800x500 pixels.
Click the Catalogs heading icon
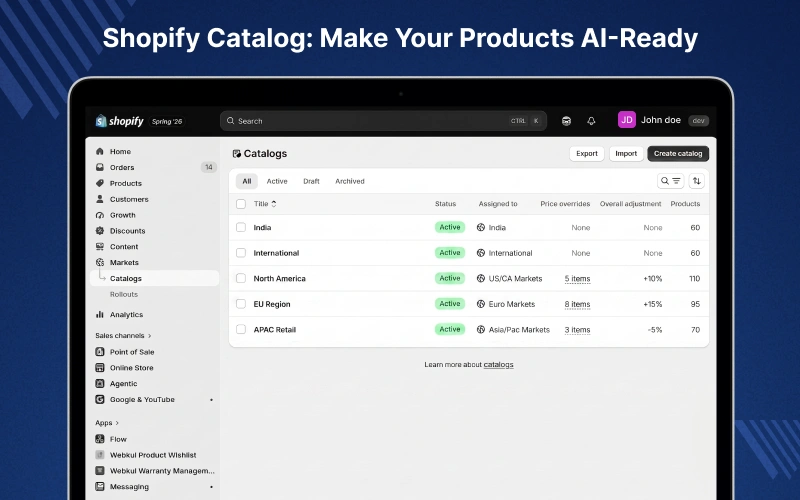(237, 154)
